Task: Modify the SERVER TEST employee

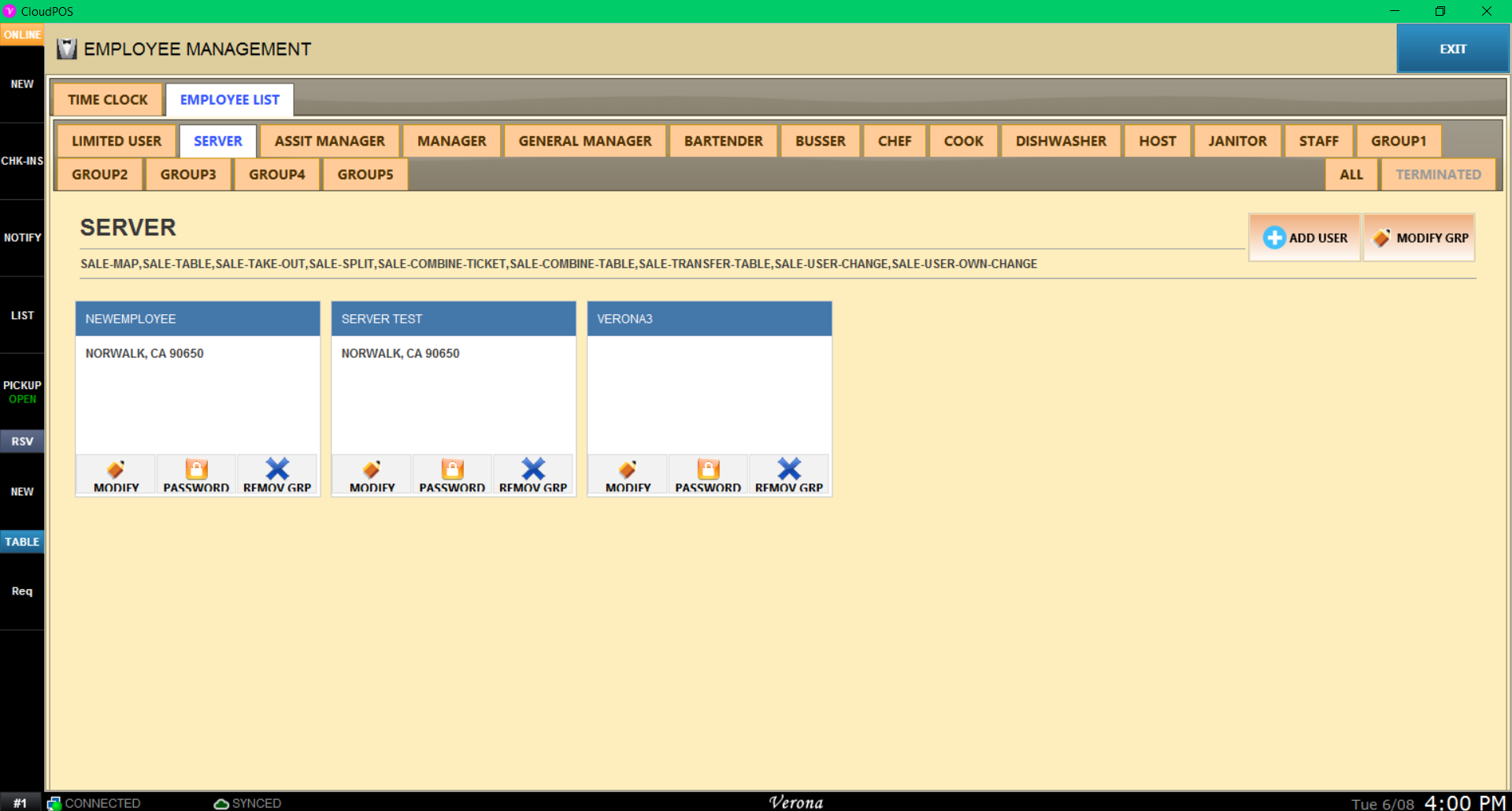Action: point(372,474)
